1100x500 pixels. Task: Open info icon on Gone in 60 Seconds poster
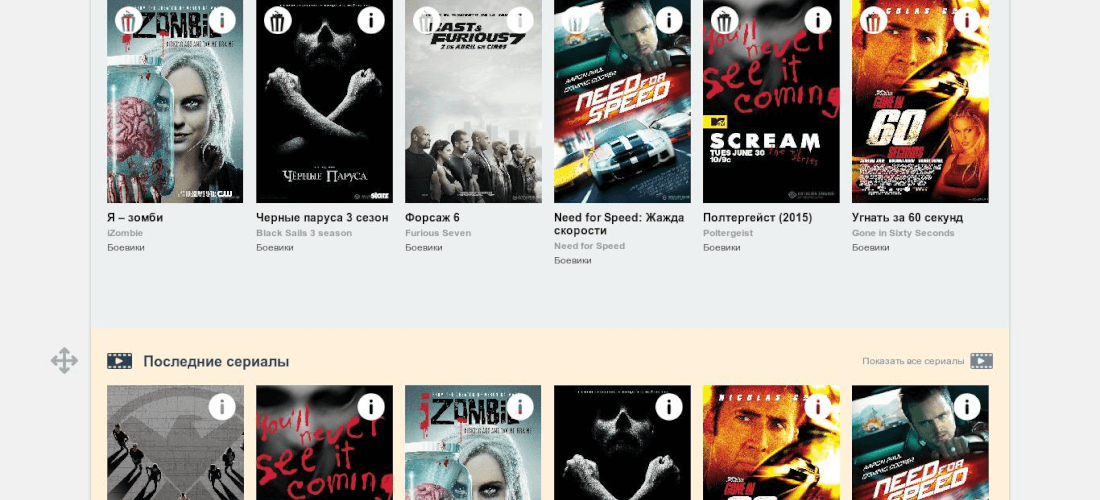967,20
